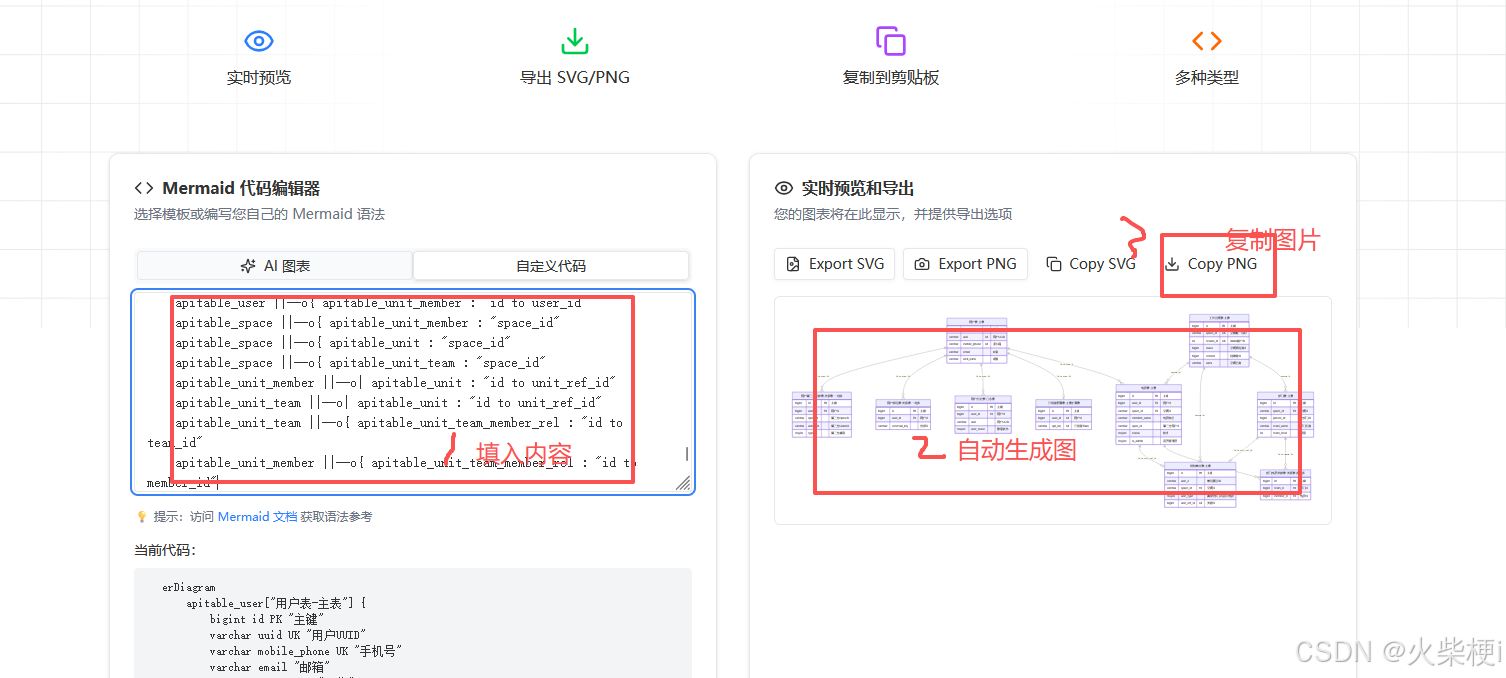Click the sparkle icon on the AI 图表 tab
The width and height of the screenshot is (1506, 678).
pyautogui.click(x=246, y=265)
